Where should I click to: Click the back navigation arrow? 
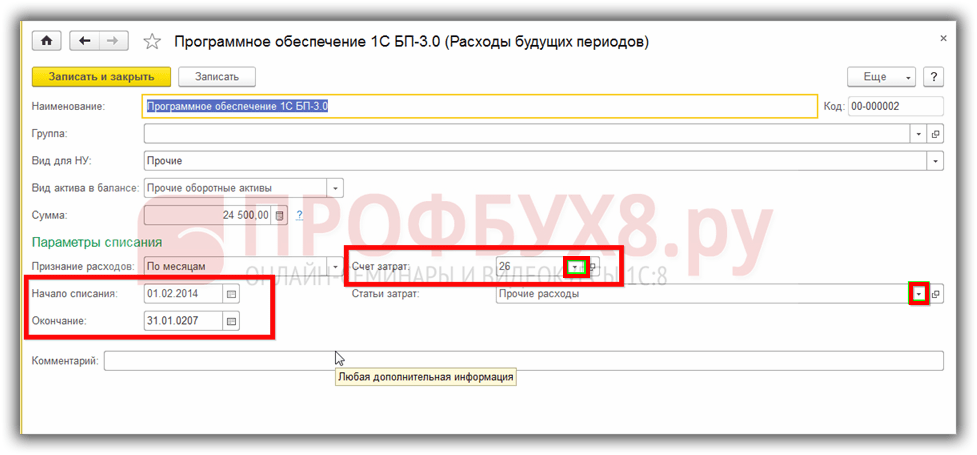click(85, 41)
